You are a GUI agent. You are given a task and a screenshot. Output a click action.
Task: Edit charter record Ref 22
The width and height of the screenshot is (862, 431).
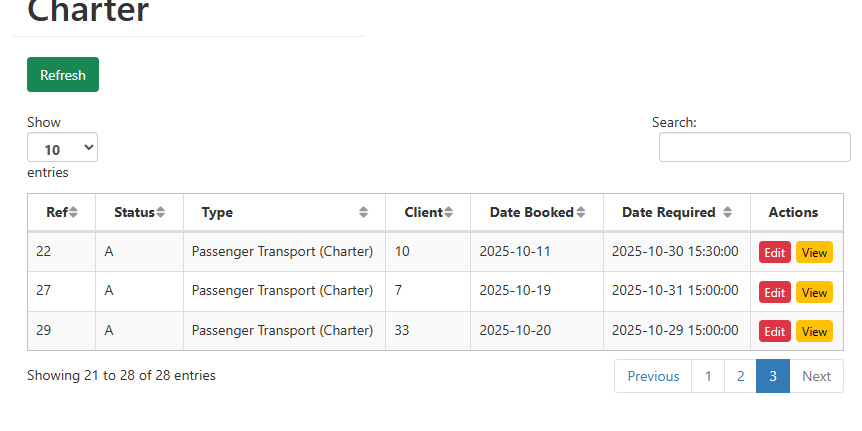point(775,252)
